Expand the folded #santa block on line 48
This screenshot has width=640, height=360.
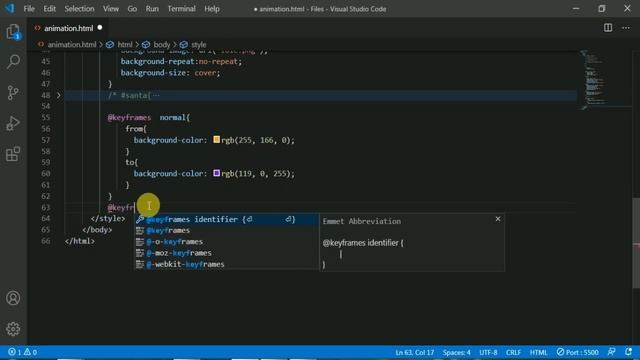point(58,95)
